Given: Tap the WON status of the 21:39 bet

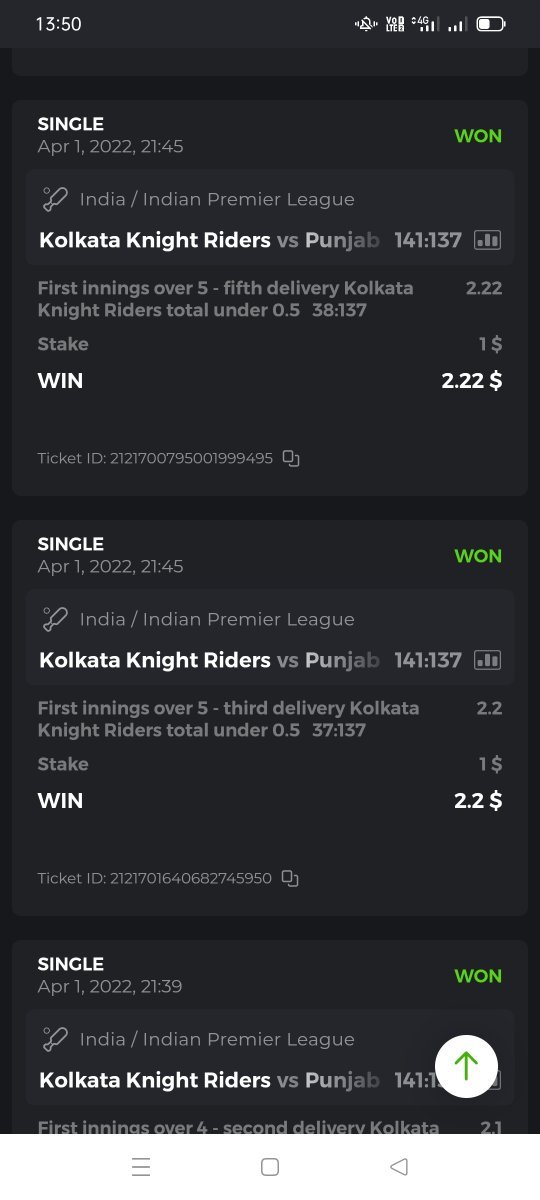Looking at the screenshot, I should pos(478,976).
